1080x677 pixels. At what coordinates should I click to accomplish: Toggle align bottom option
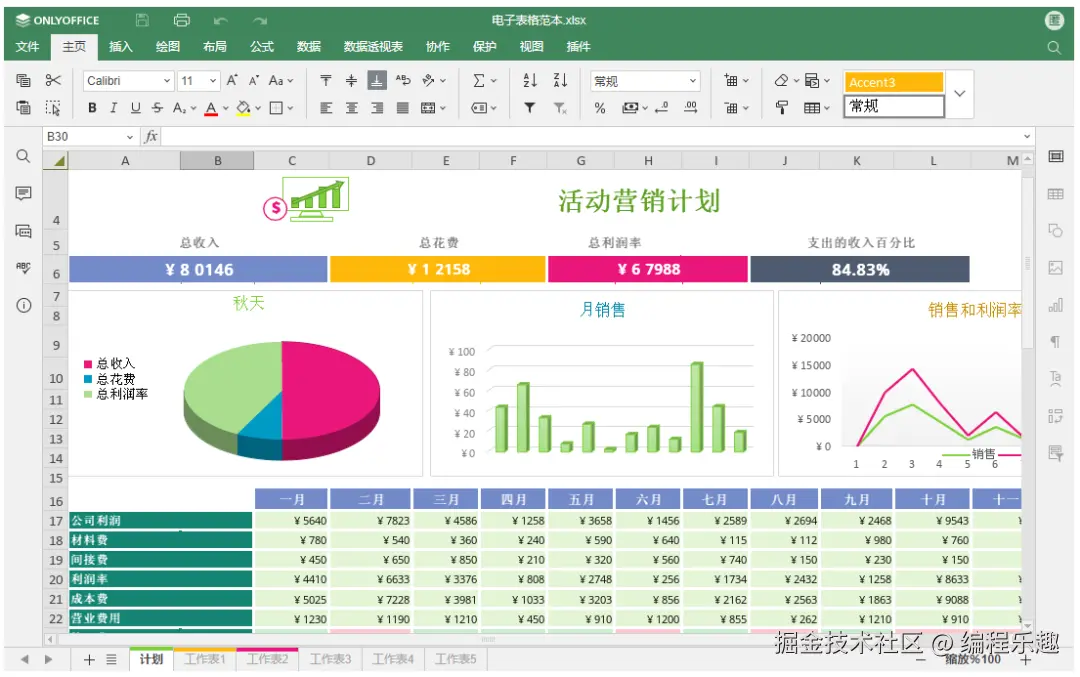(377, 81)
